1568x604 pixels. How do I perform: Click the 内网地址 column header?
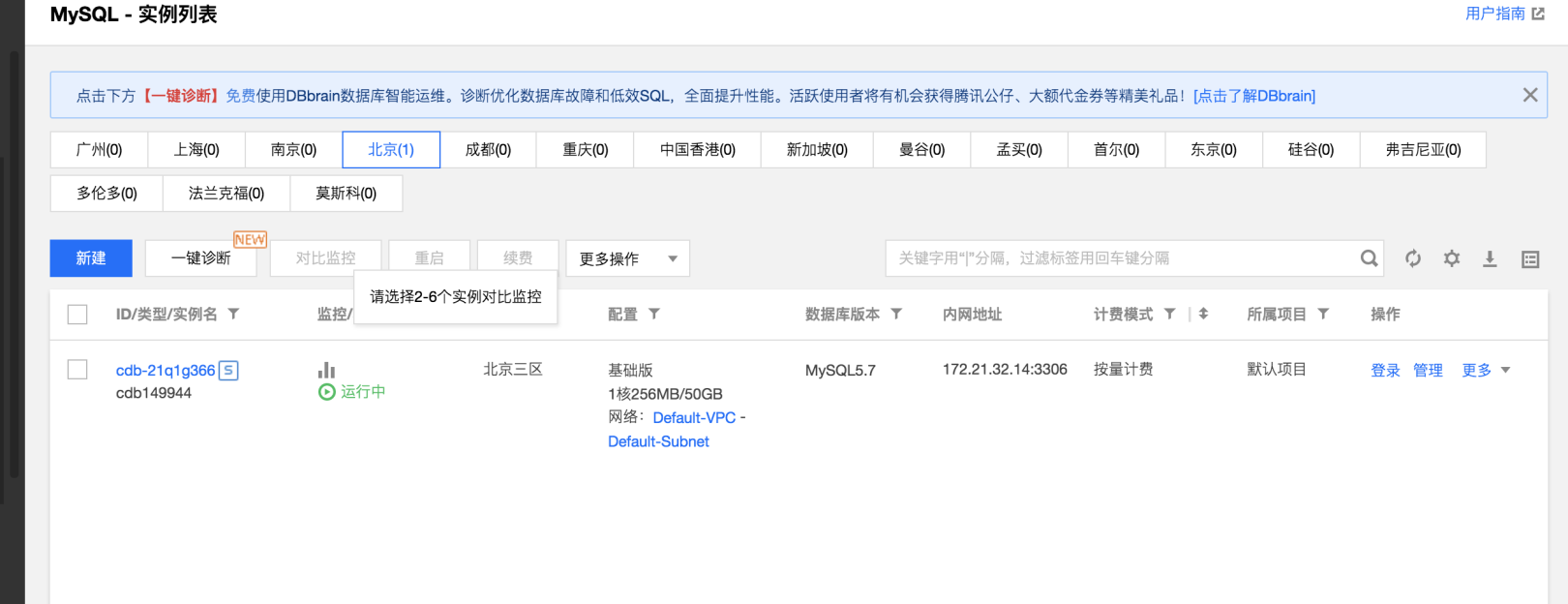[x=972, y=314]
